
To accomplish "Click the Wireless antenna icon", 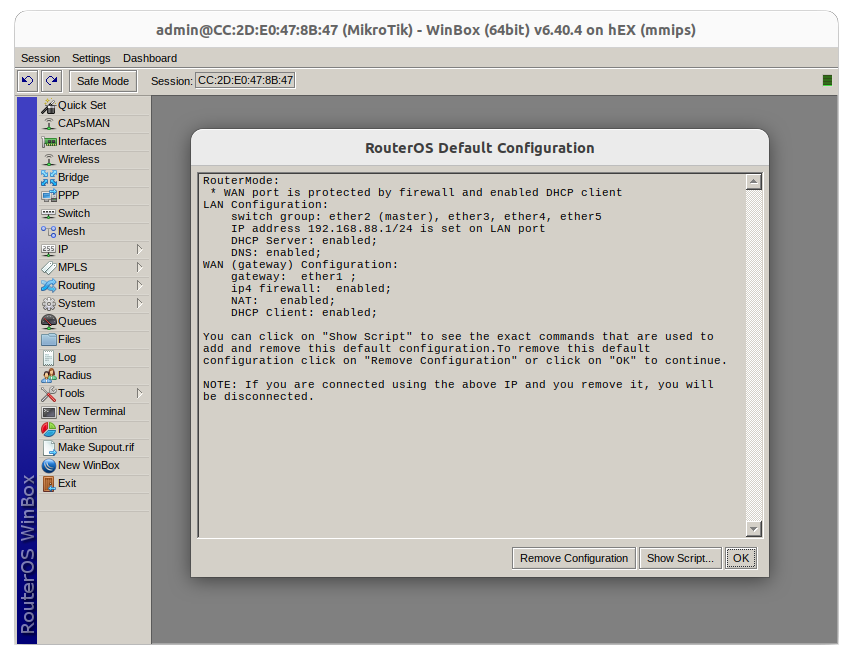I will coord(49,160).
